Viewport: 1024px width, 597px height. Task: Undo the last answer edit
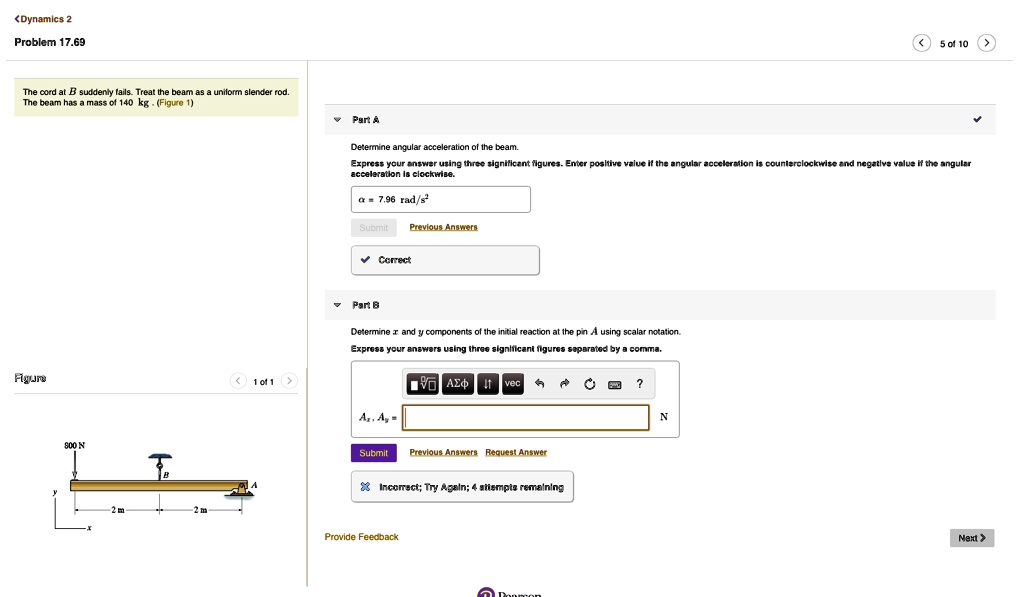[540, 383]
